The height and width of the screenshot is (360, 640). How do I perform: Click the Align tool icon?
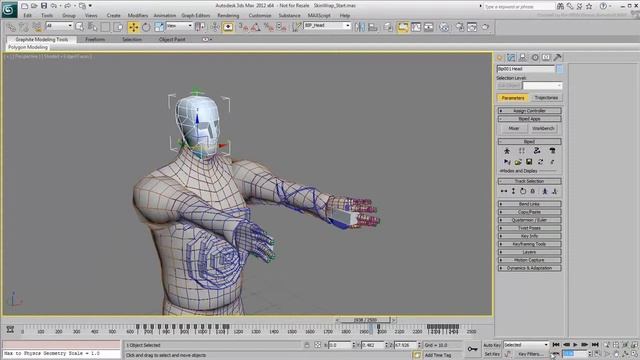click(373, 27)
